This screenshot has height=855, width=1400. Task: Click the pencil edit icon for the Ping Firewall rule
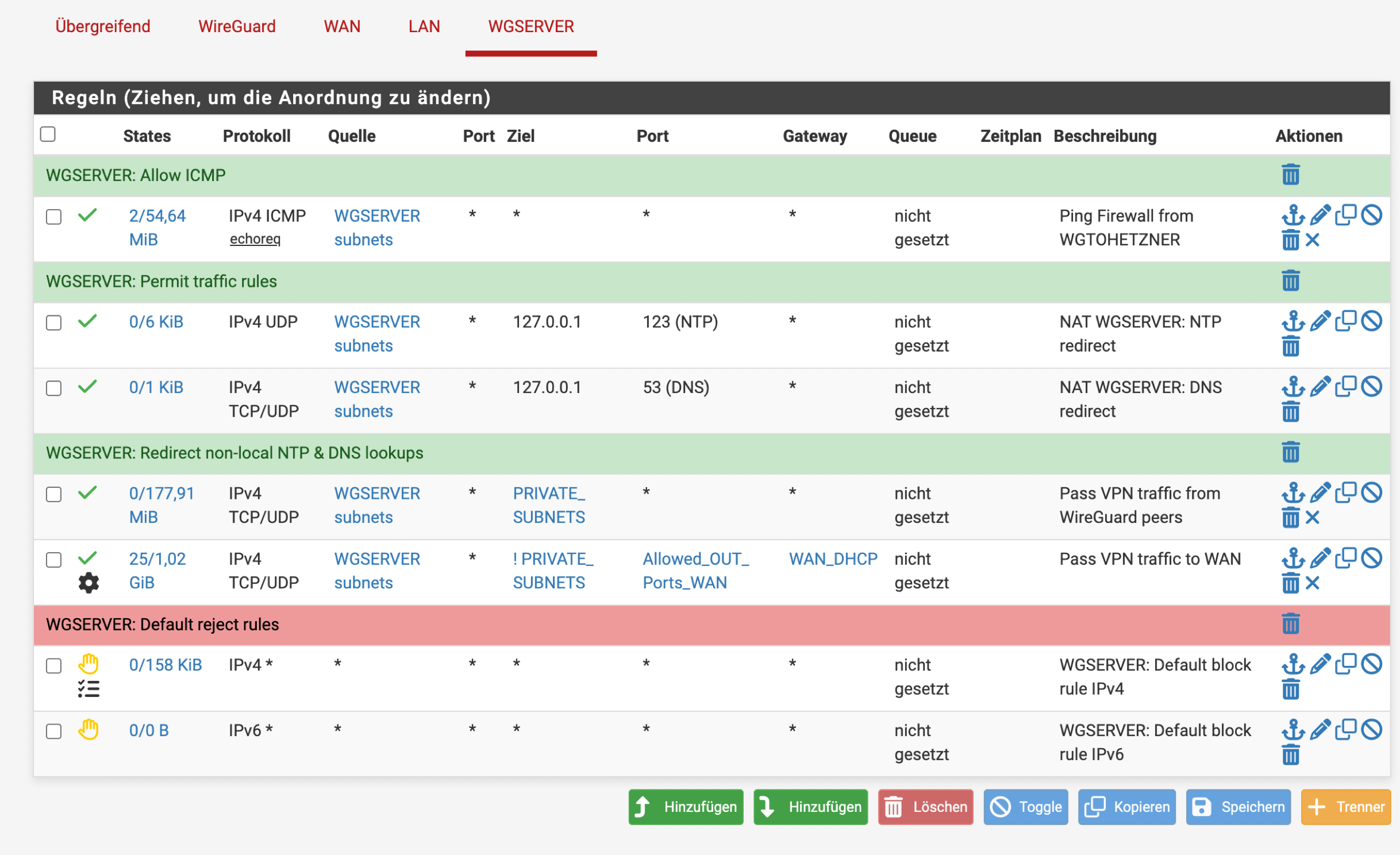click(x=1320, y=215)
